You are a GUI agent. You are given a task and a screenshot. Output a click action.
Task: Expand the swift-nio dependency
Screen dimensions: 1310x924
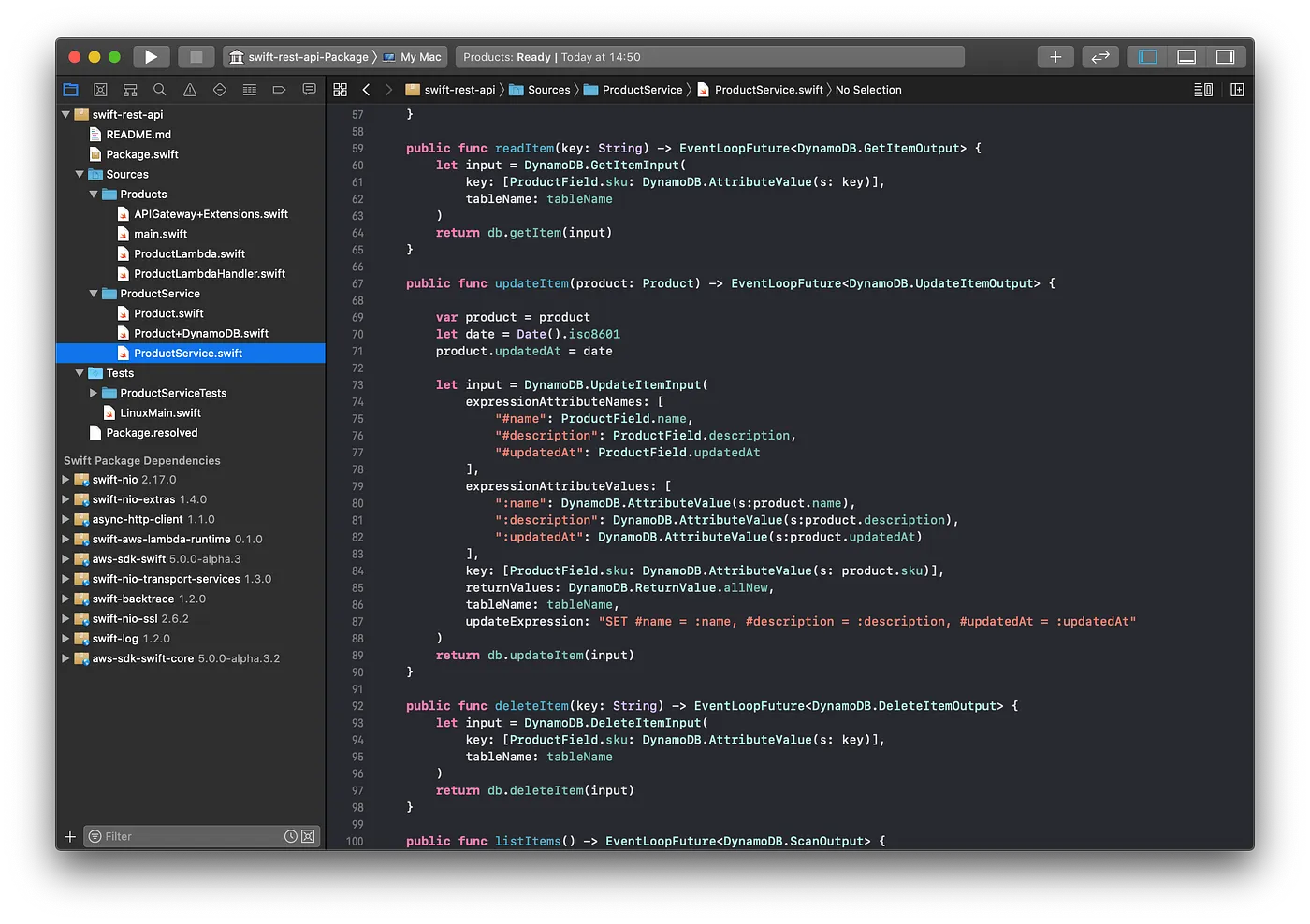click(x=65, y=480)
